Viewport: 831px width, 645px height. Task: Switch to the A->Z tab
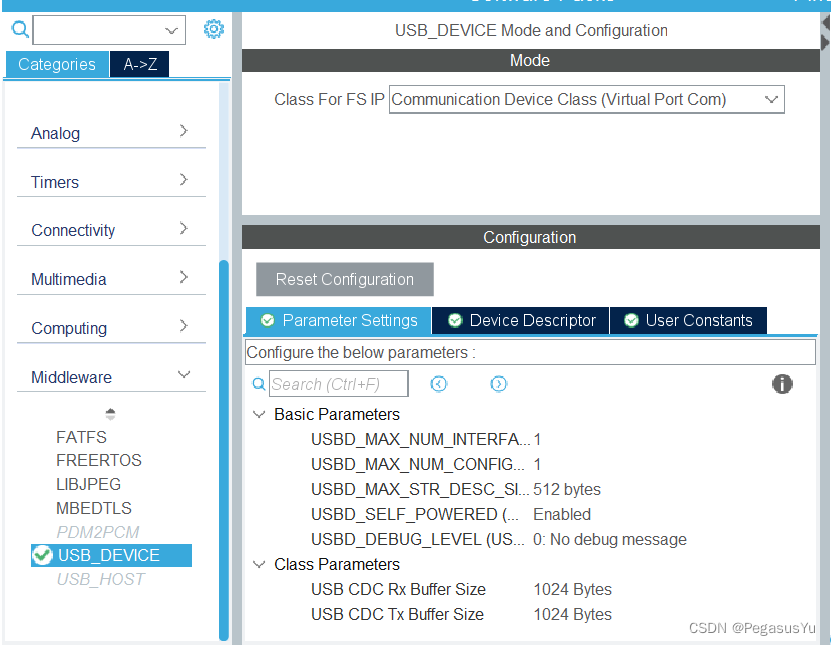139,63
